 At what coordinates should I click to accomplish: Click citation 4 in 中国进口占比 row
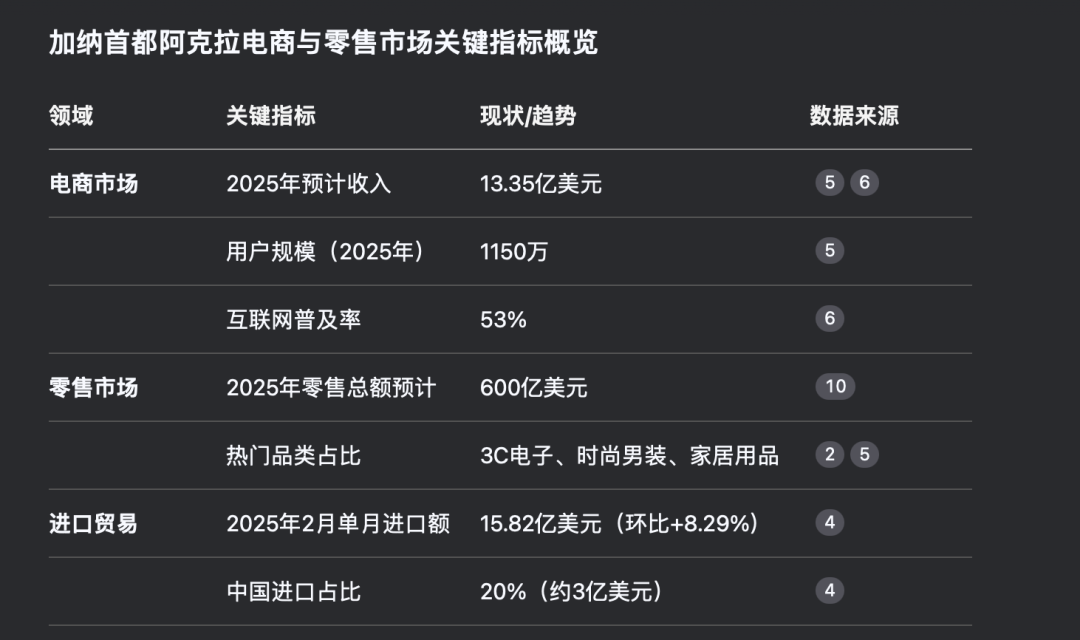829,591
